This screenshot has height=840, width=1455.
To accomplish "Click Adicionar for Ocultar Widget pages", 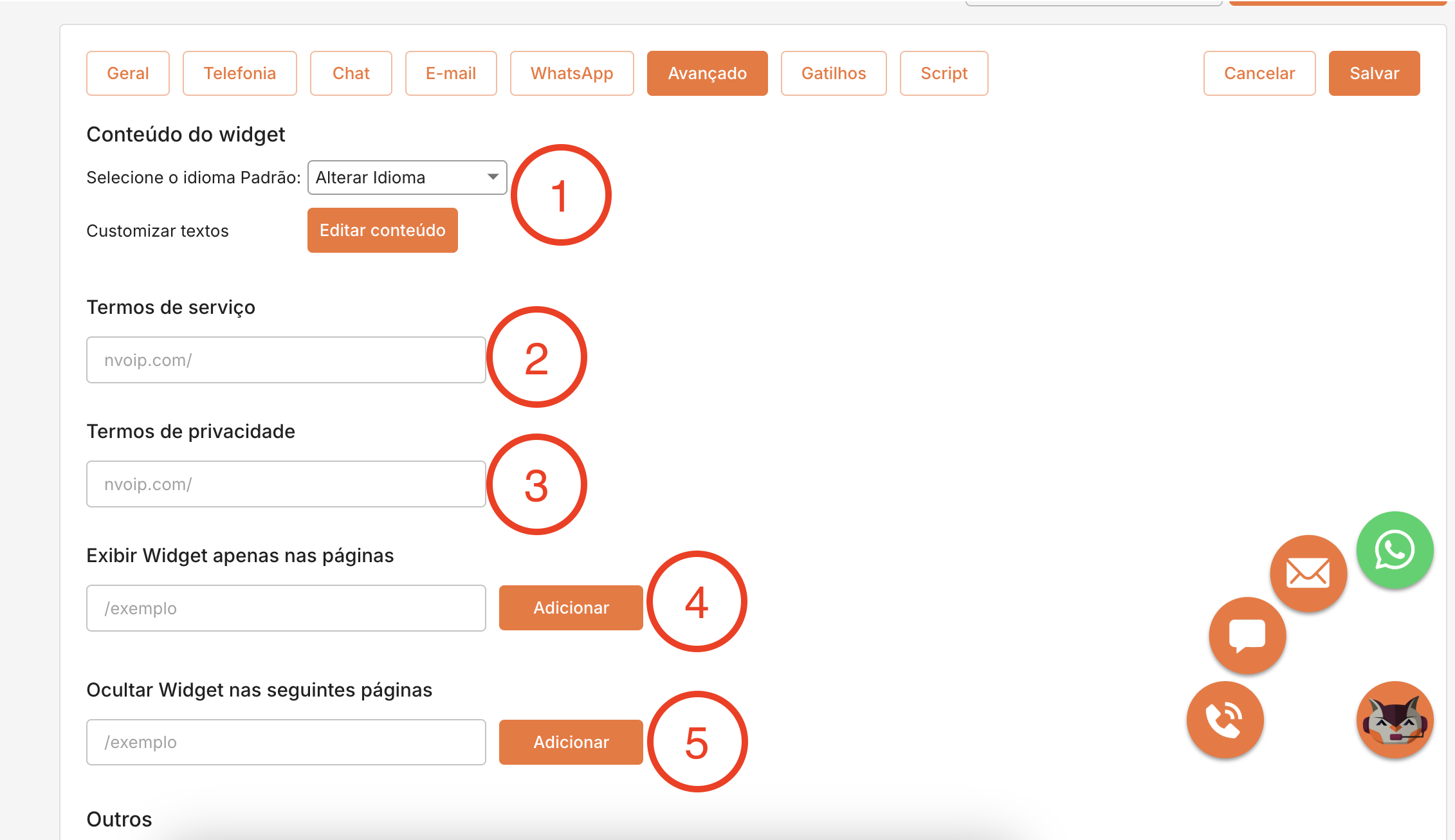I will (x=571, y=742).
